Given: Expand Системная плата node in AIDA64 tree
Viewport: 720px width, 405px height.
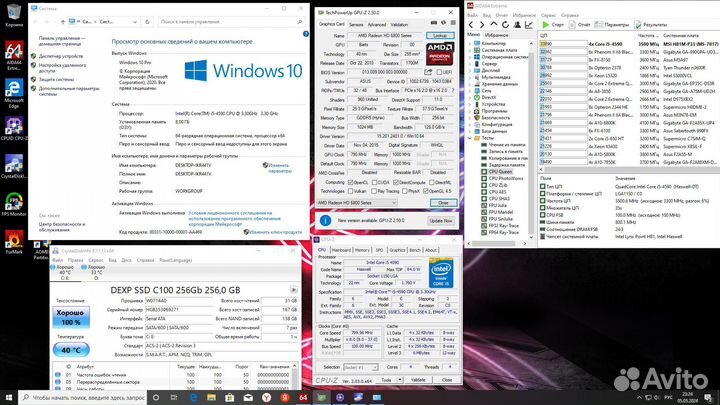Looking at the screenshot, I should (x=470, y=50).
